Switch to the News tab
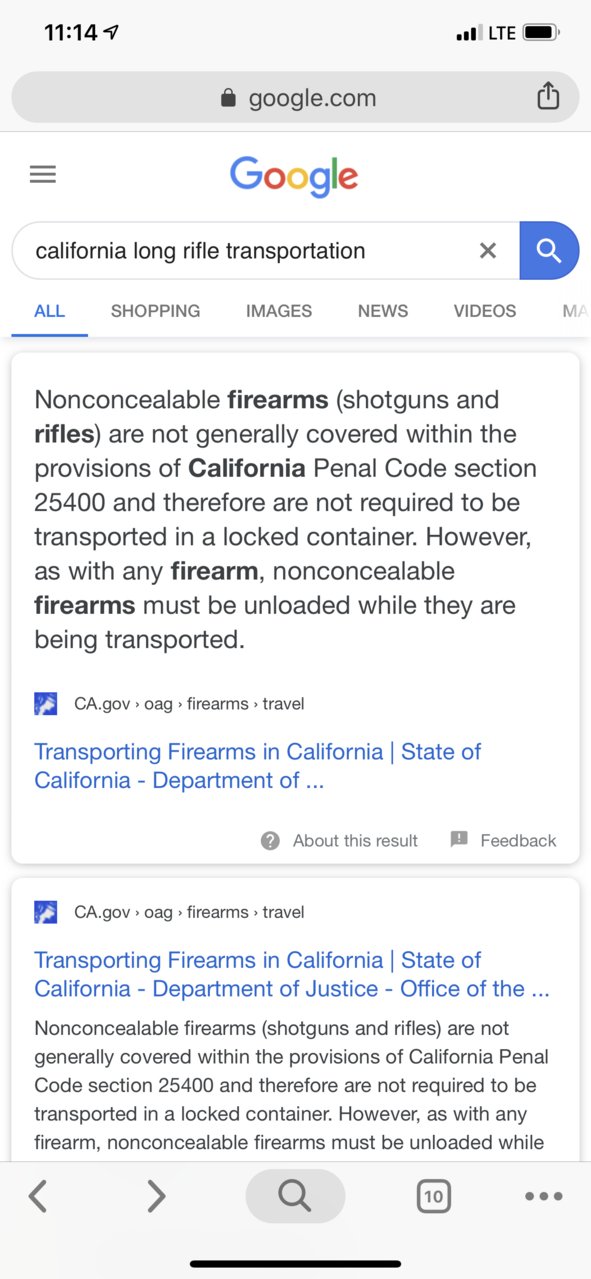This screenshot has height=1279, width=591. [383, 311]
